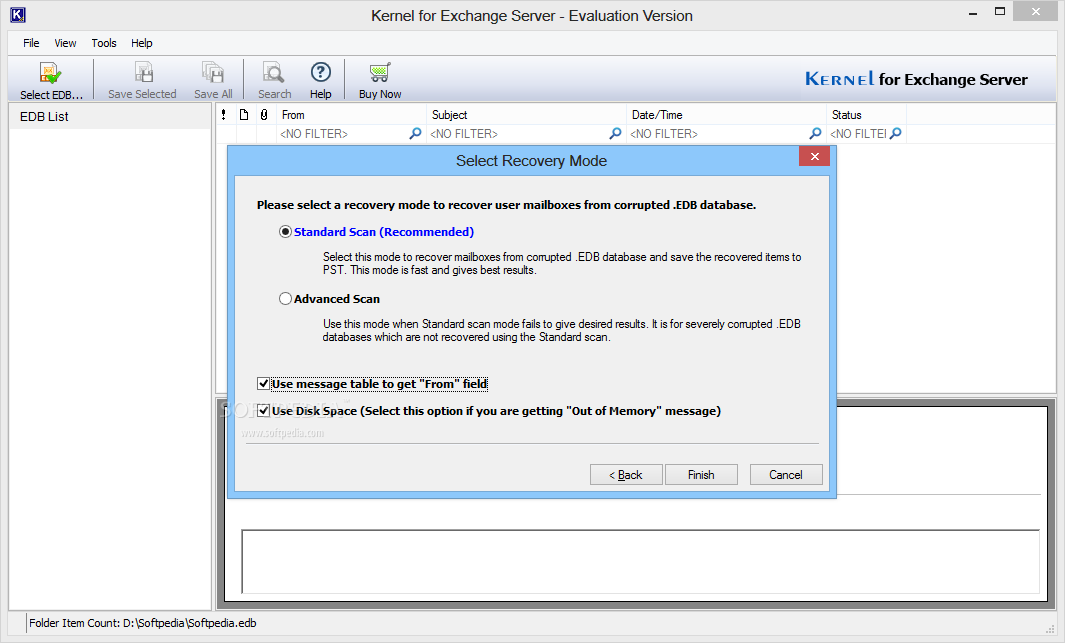Click the Date/Time column header
Viewport: 1065px width, 643px height.
pyautogui.click(x=725, y=115)
